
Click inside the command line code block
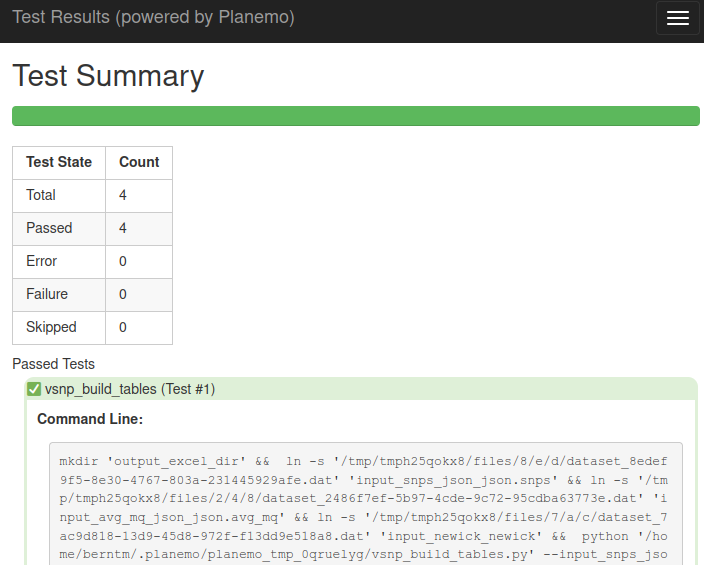click(x=365, y=503)
